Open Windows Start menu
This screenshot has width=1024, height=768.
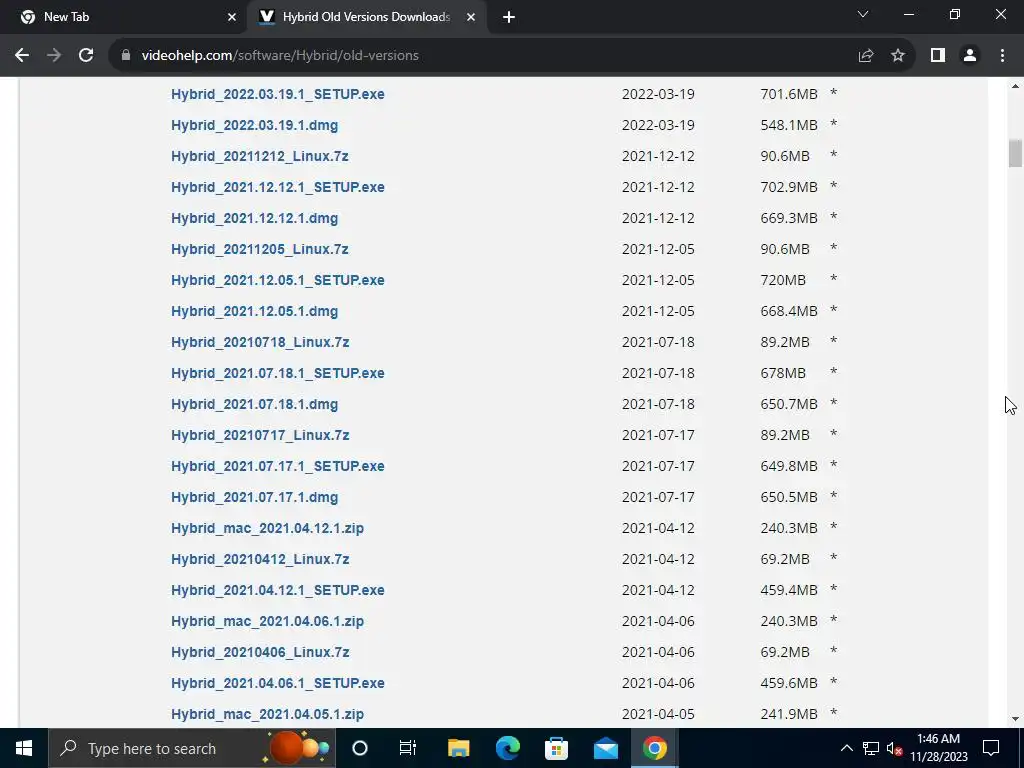point(24,748)
